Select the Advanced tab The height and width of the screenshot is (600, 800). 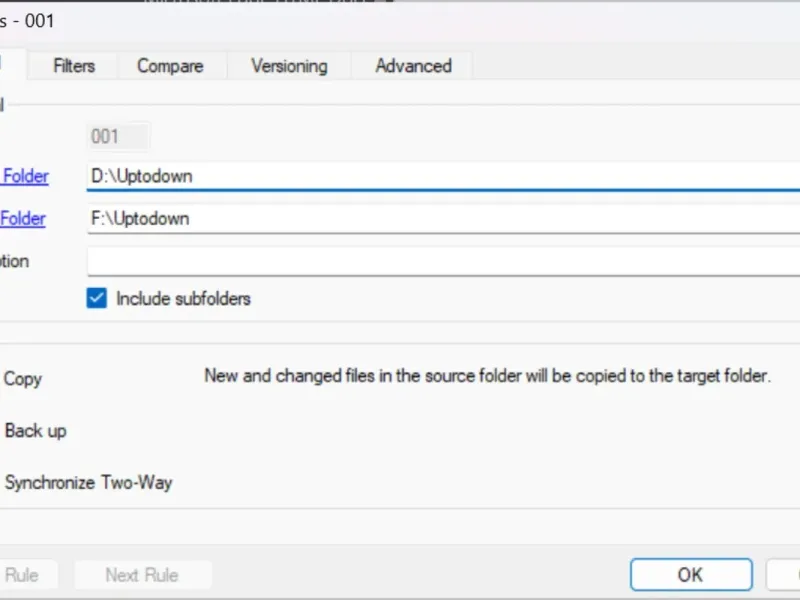tap(413, 66)
